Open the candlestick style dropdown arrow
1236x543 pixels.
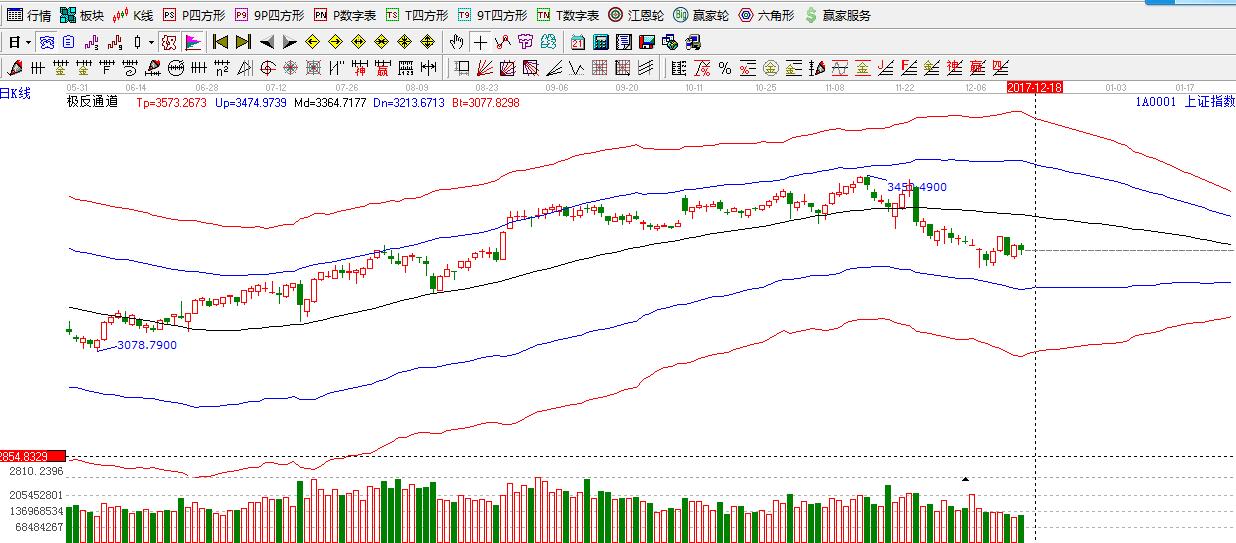(x=151, y=42)
